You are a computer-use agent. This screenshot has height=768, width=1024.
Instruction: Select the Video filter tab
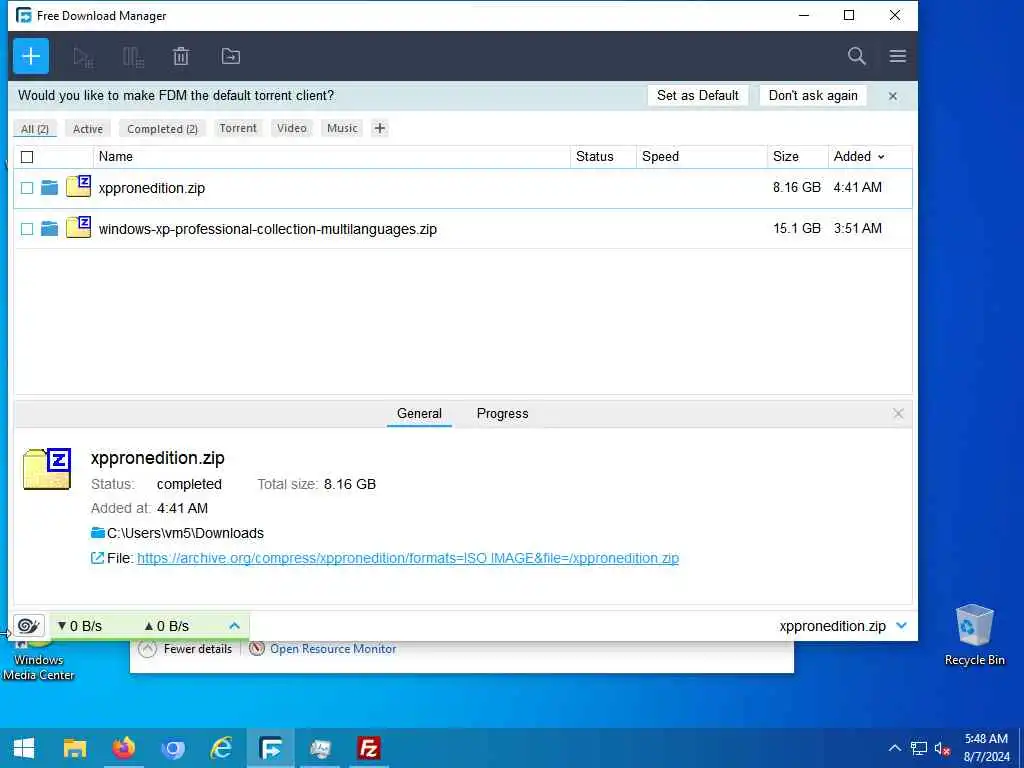tap(291, 128)
